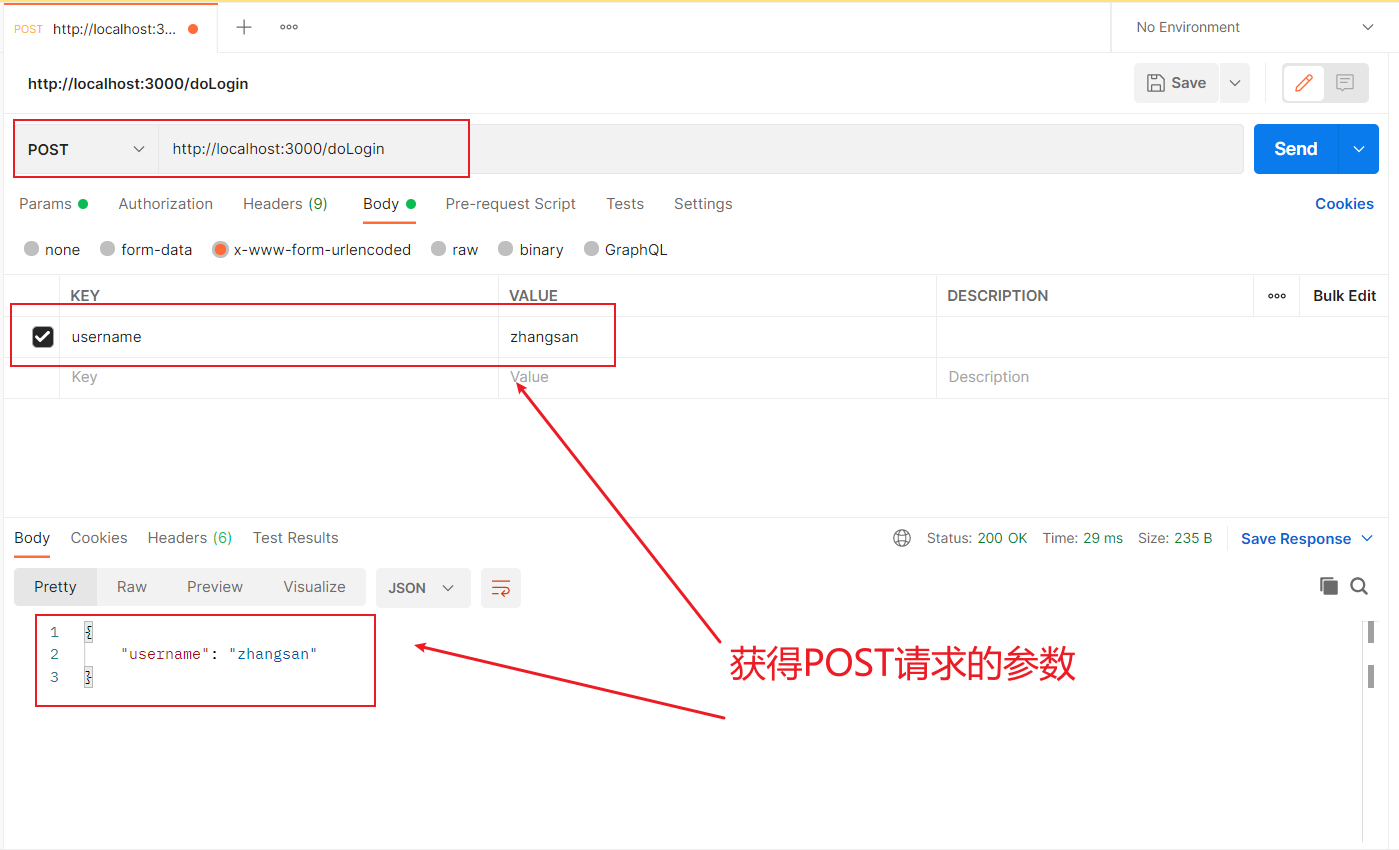Click the zhangsan value cell
Viewport: 1399px width, 850px height.
717,337
